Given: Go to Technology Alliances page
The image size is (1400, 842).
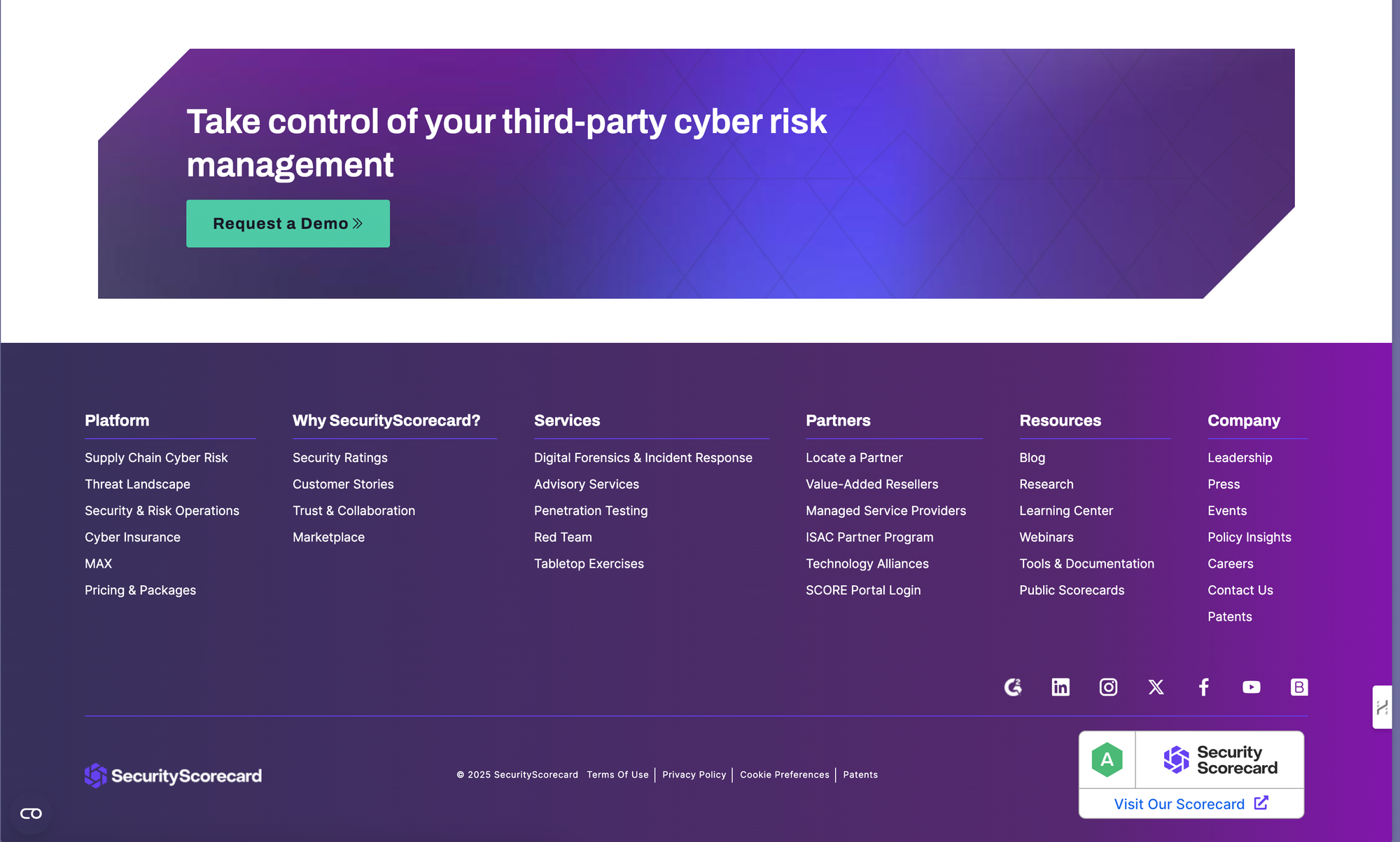Looking at the screenshot, I should click(x=867, y=564).
